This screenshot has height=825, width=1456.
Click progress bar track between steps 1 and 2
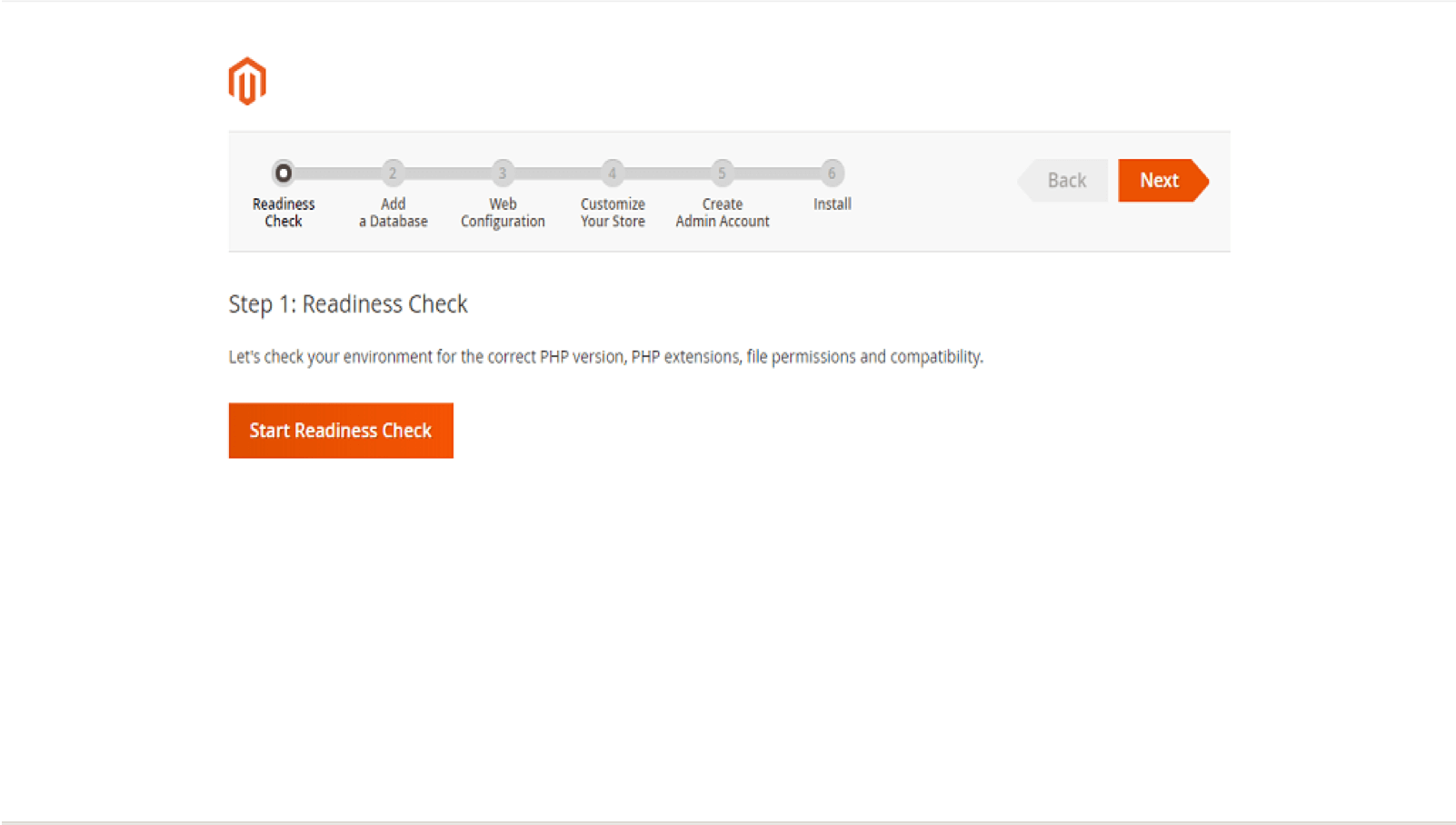click(338, 173)
